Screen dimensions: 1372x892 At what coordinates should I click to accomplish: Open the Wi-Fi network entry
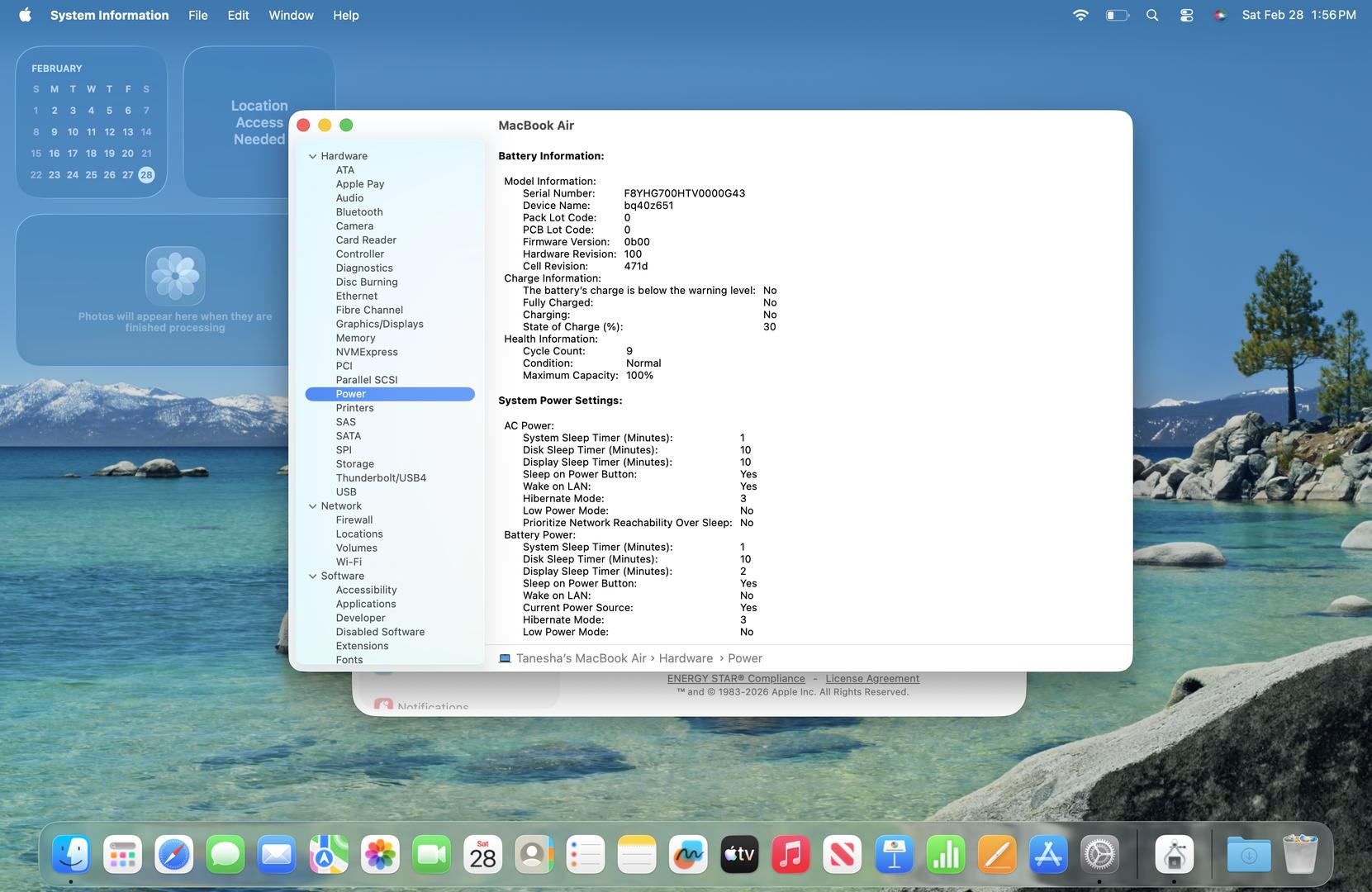point(349,562)
